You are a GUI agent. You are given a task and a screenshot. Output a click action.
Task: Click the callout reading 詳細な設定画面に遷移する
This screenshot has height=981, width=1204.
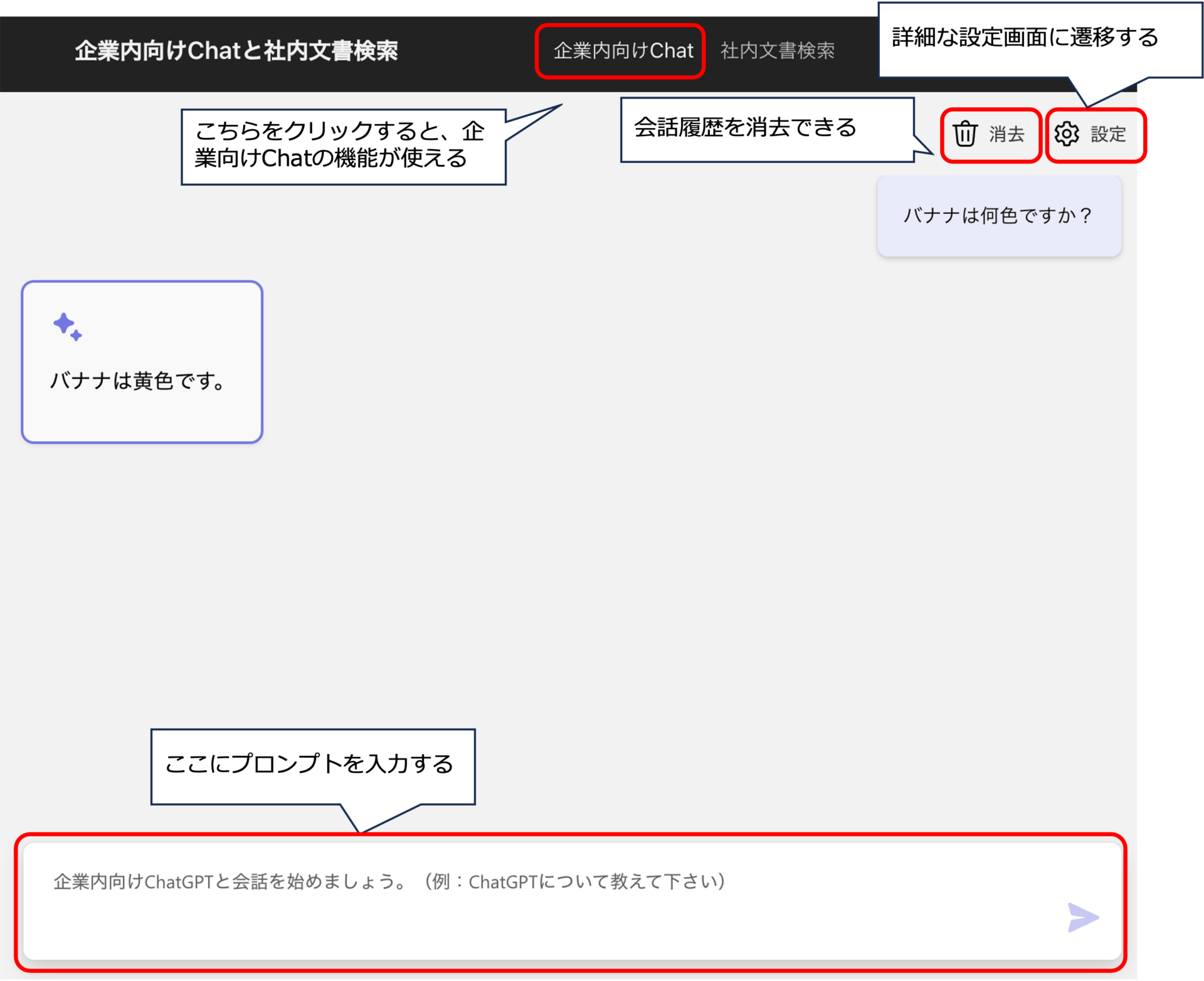[x=1026, y=38]
